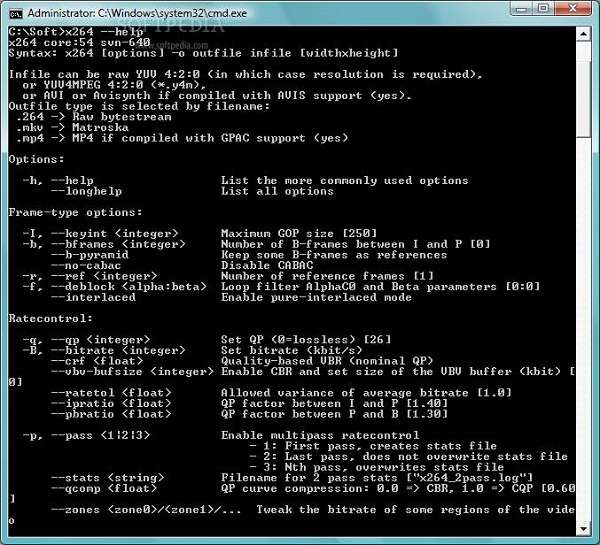Click the command line 'C:\Soft>x264 --help'

pos(76,32)
